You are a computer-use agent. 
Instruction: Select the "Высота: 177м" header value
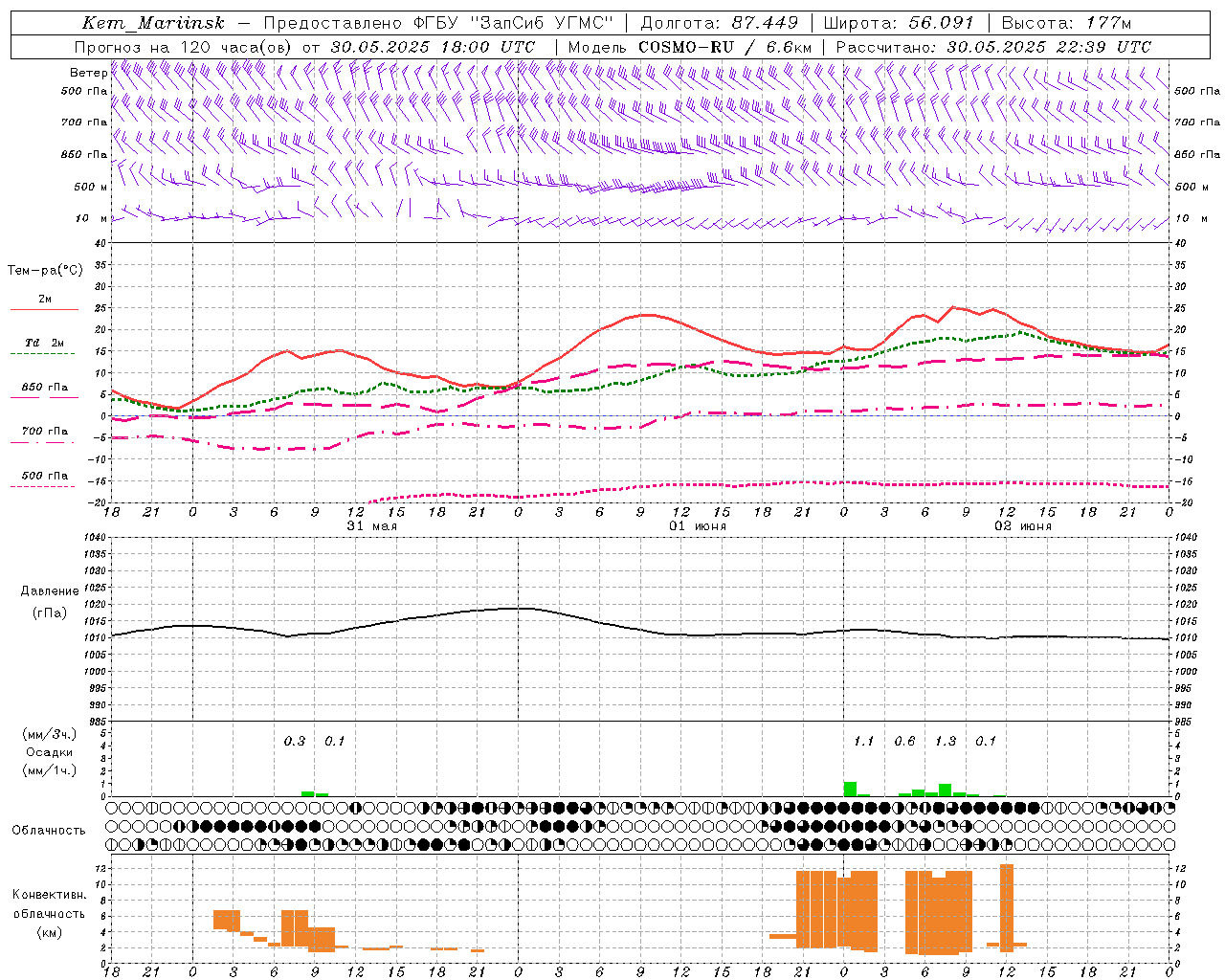point(1066,23)
